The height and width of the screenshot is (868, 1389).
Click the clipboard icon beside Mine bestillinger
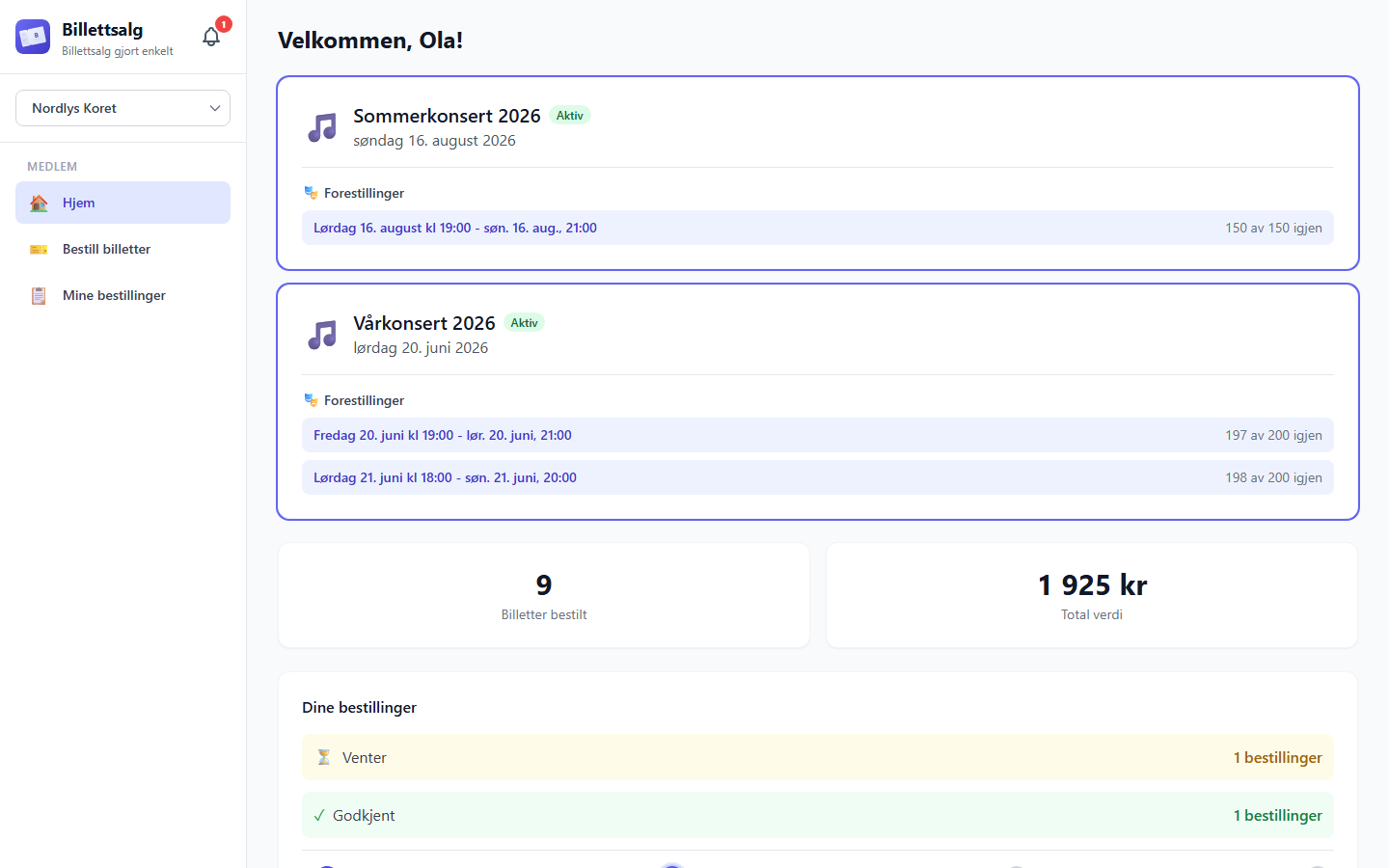point(39,295)
